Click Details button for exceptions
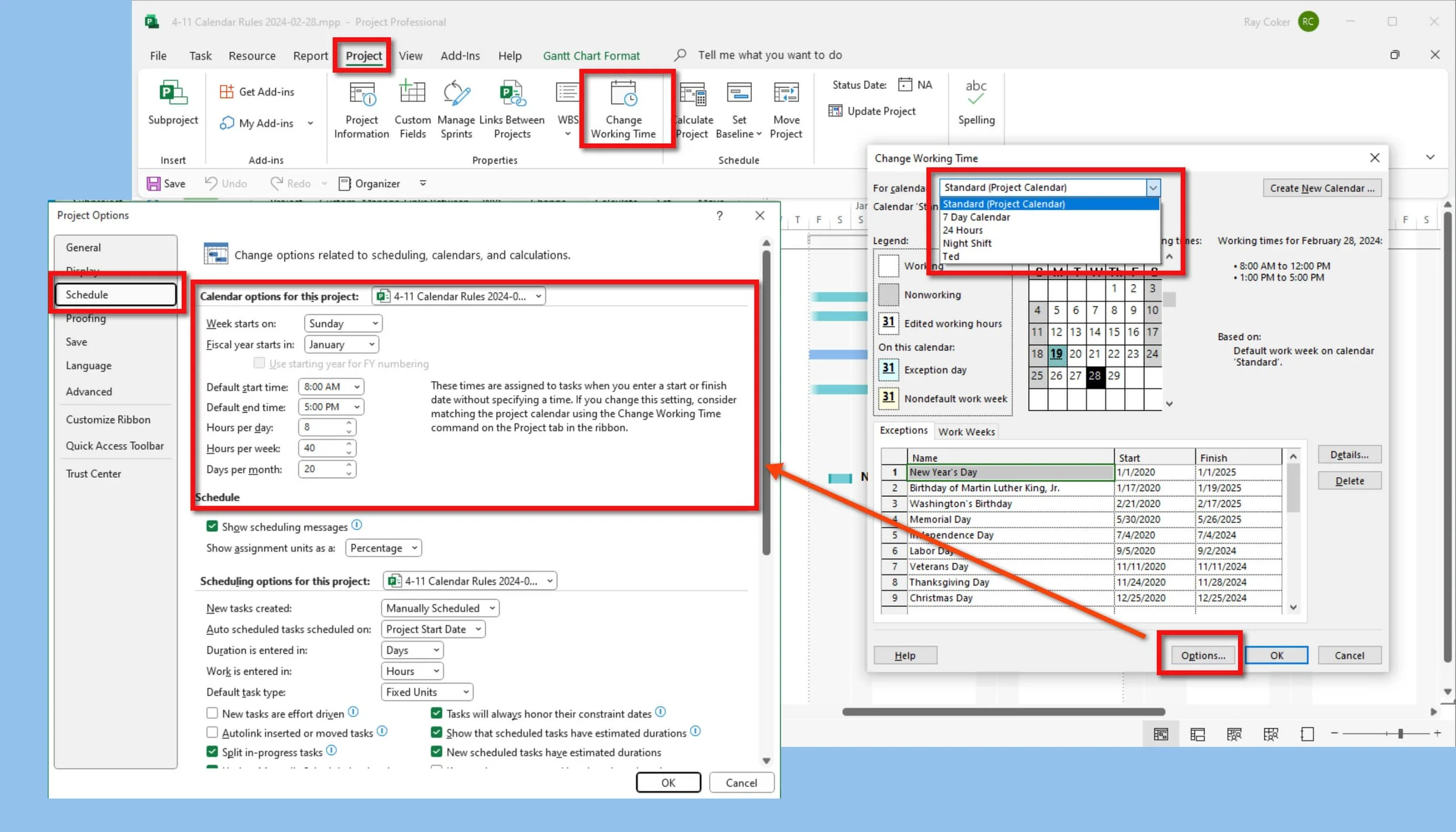1456x832 pixels. (1349, 454)
